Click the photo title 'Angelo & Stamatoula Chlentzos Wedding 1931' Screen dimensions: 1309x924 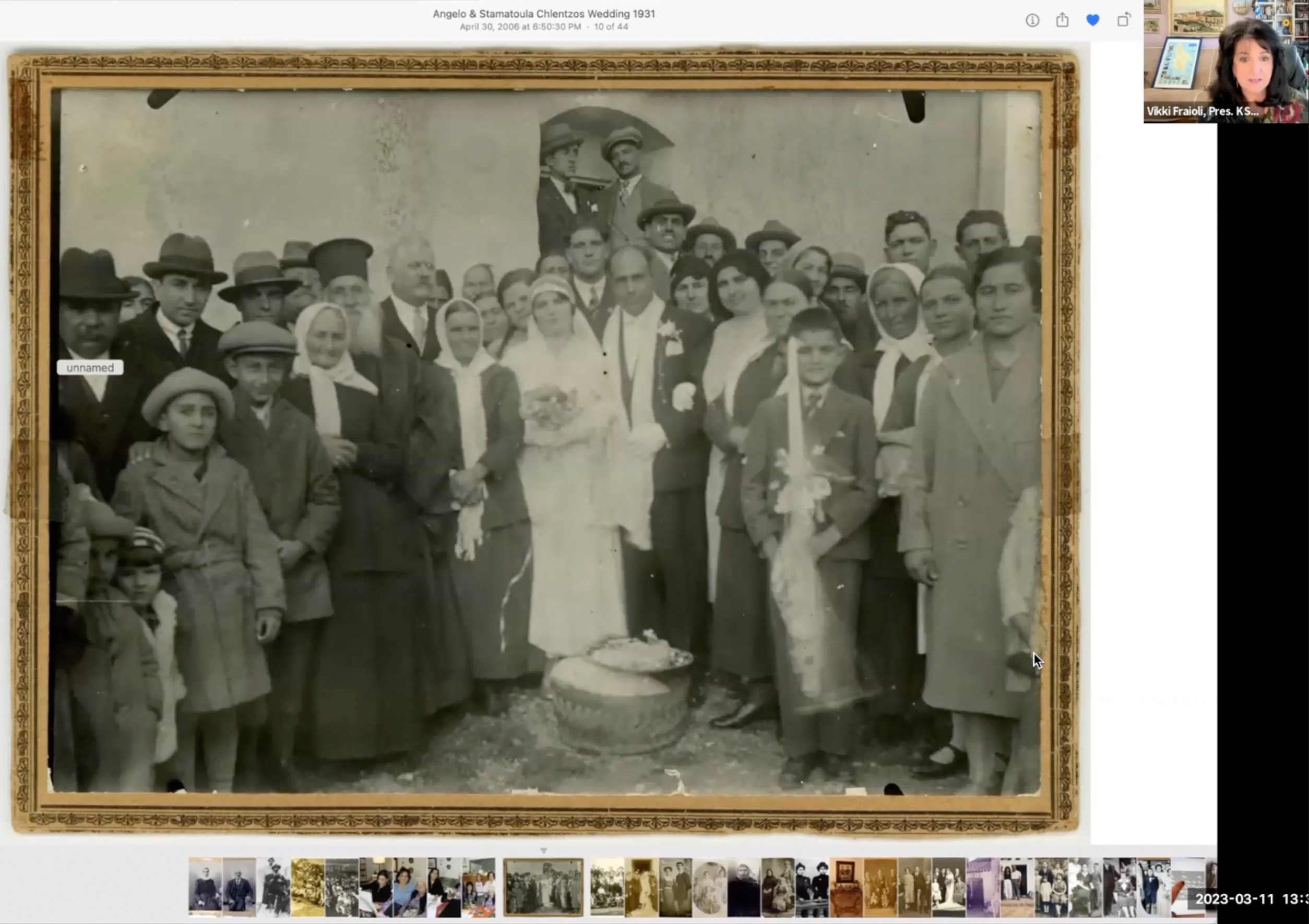543,14
